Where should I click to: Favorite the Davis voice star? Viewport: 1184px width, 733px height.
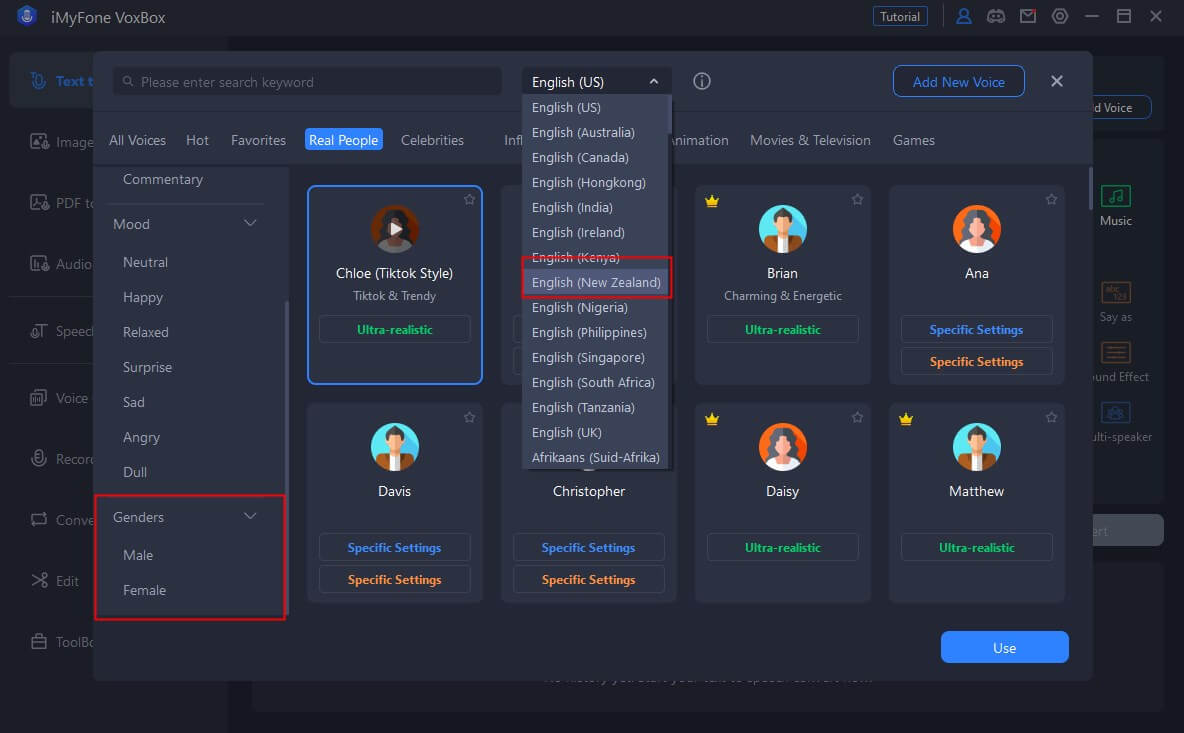point(469,417)
